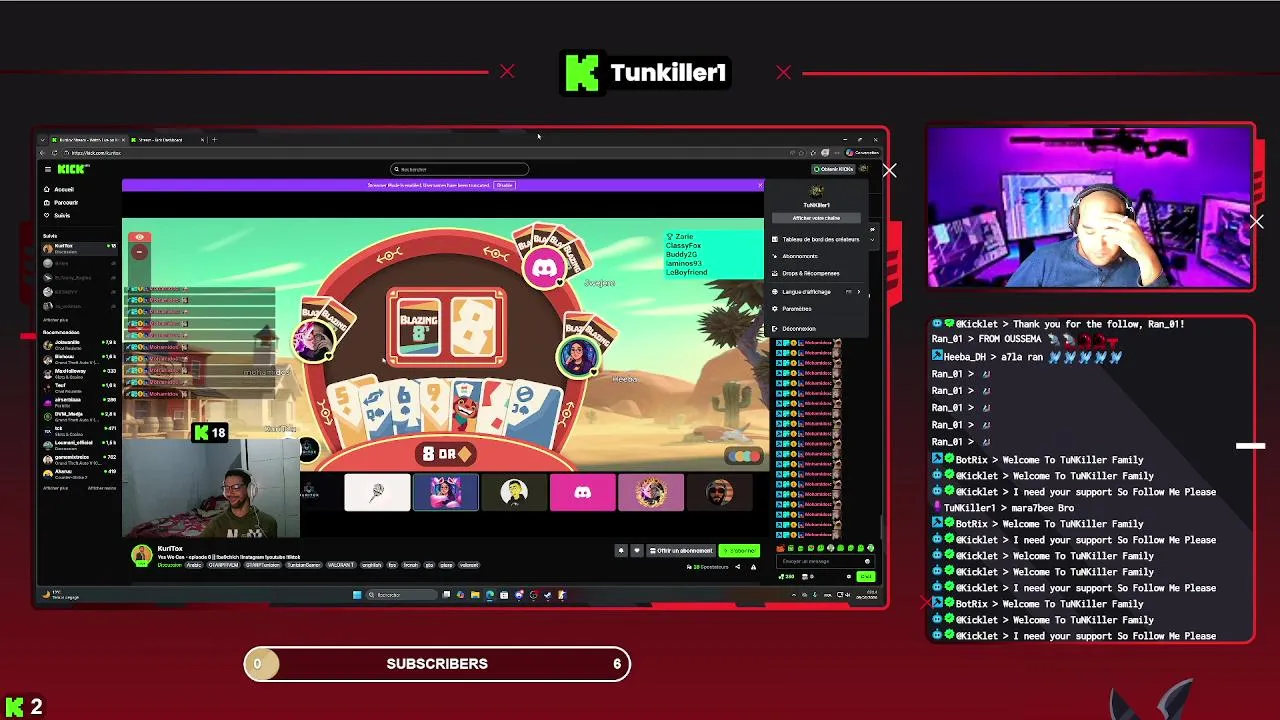Image resolution: width=1280 pixels, height=720 pixels.
Task: Click the Windows taskbar search box
Action: (x=400, y=595)
